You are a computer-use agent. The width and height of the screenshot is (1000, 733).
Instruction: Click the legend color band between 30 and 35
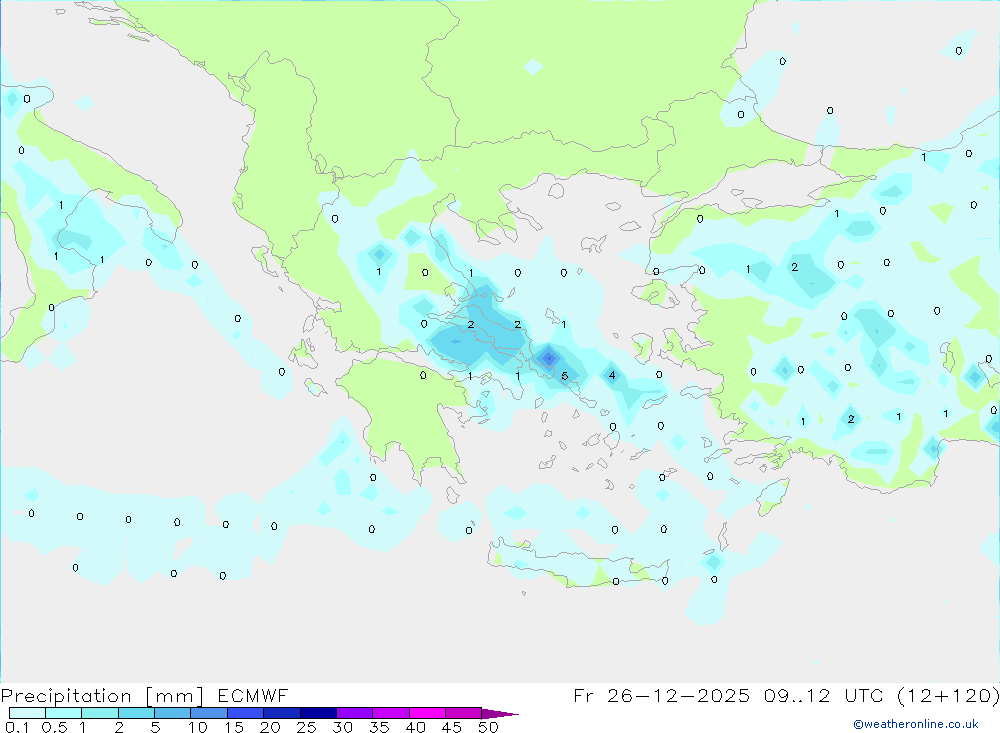pyautogui.click(x=355, y=713)
